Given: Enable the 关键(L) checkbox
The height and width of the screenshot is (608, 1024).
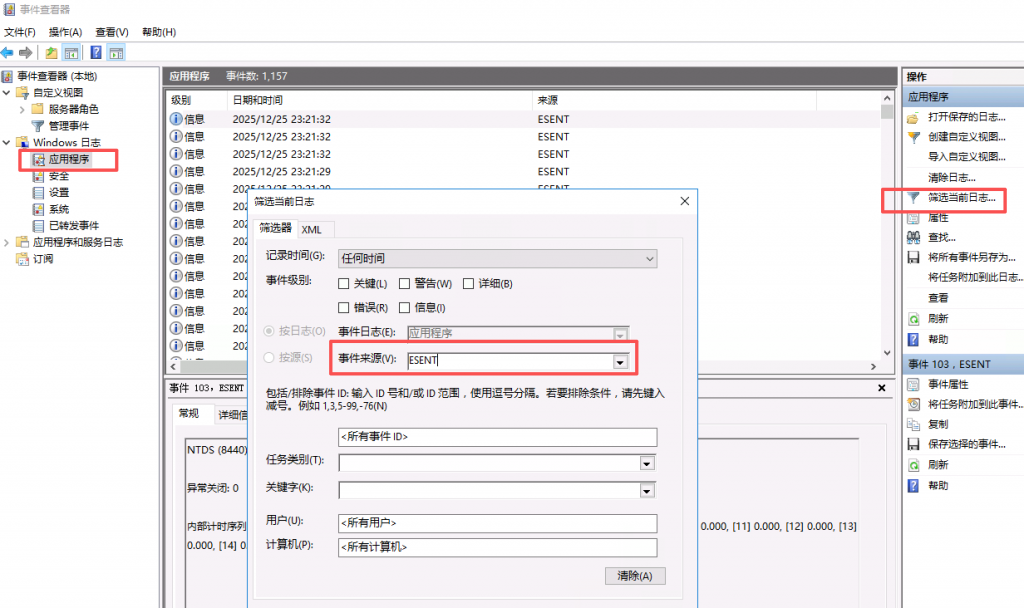Looking at the screenshot, I should coord(345,284).
